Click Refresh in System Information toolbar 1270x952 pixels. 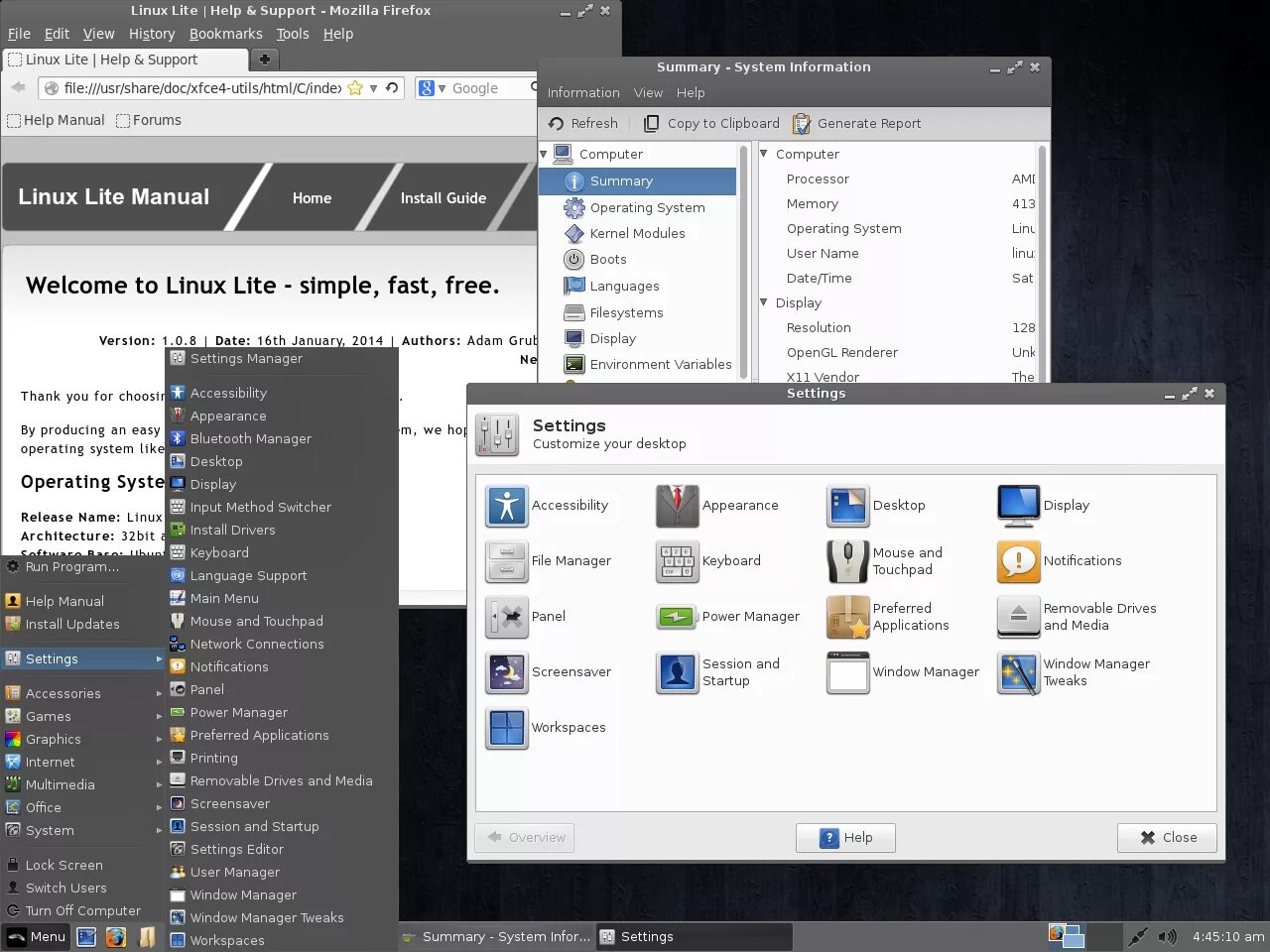coord(583,124)
